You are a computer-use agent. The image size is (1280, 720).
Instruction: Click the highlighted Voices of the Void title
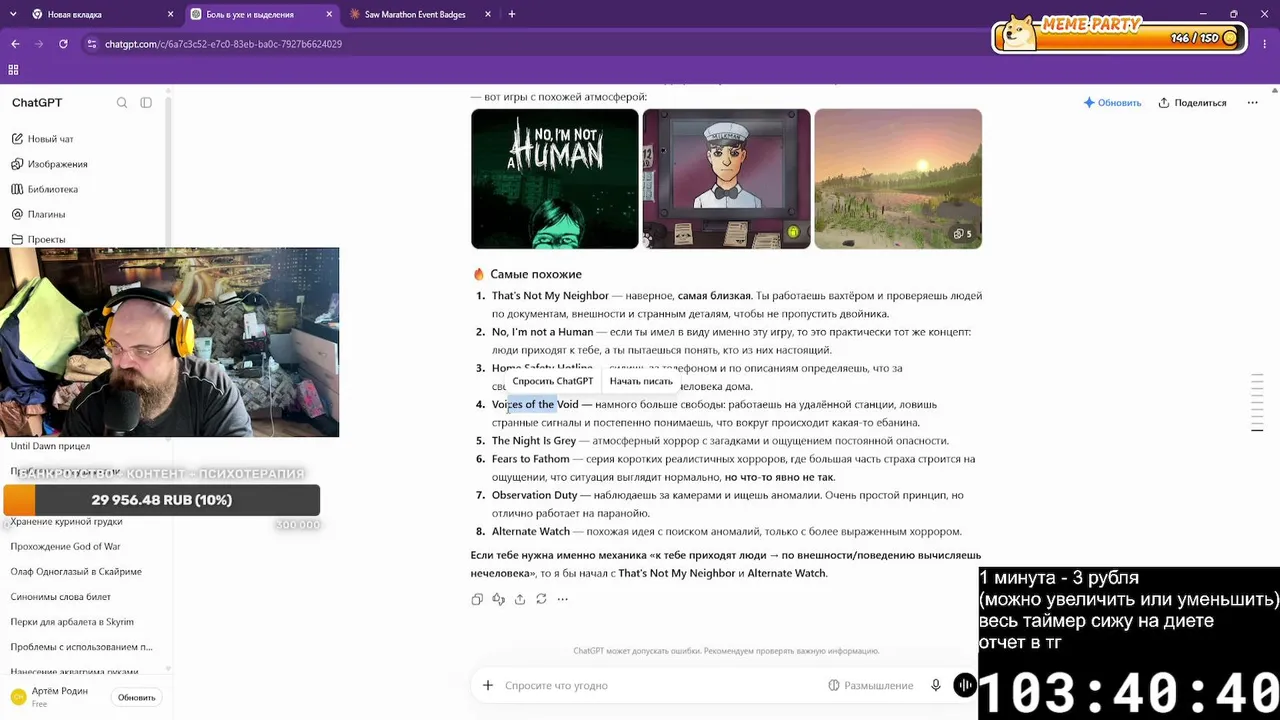pyautogui.click(x=535, y=405)
